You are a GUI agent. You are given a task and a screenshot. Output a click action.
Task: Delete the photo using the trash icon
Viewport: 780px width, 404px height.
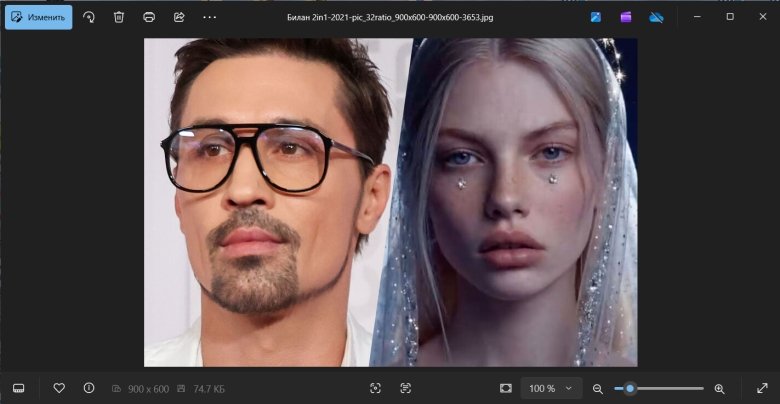[118, 17]
